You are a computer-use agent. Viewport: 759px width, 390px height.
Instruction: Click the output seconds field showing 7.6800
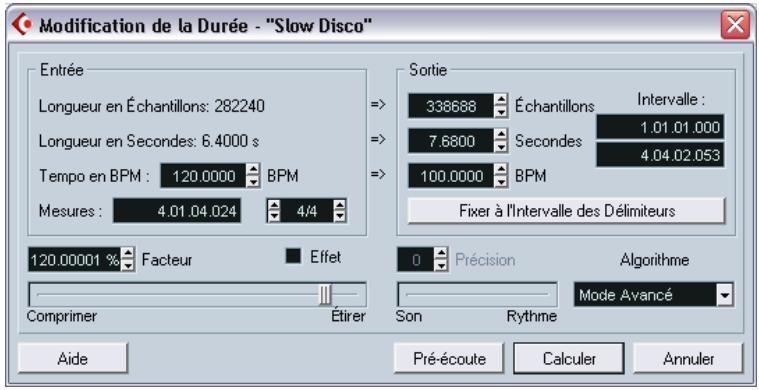451,141
